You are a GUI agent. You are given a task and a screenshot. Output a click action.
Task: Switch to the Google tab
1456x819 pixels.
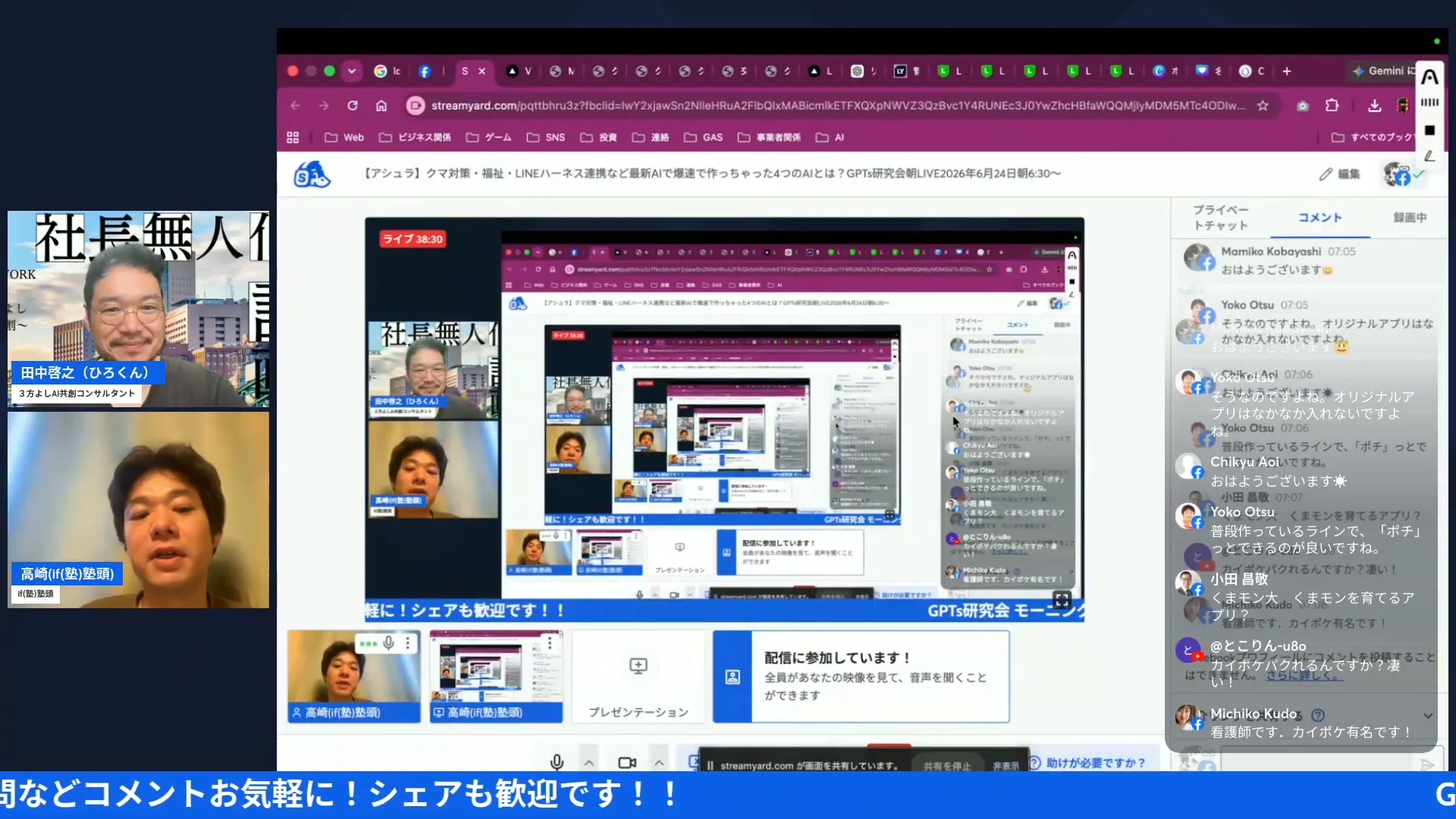388,71
